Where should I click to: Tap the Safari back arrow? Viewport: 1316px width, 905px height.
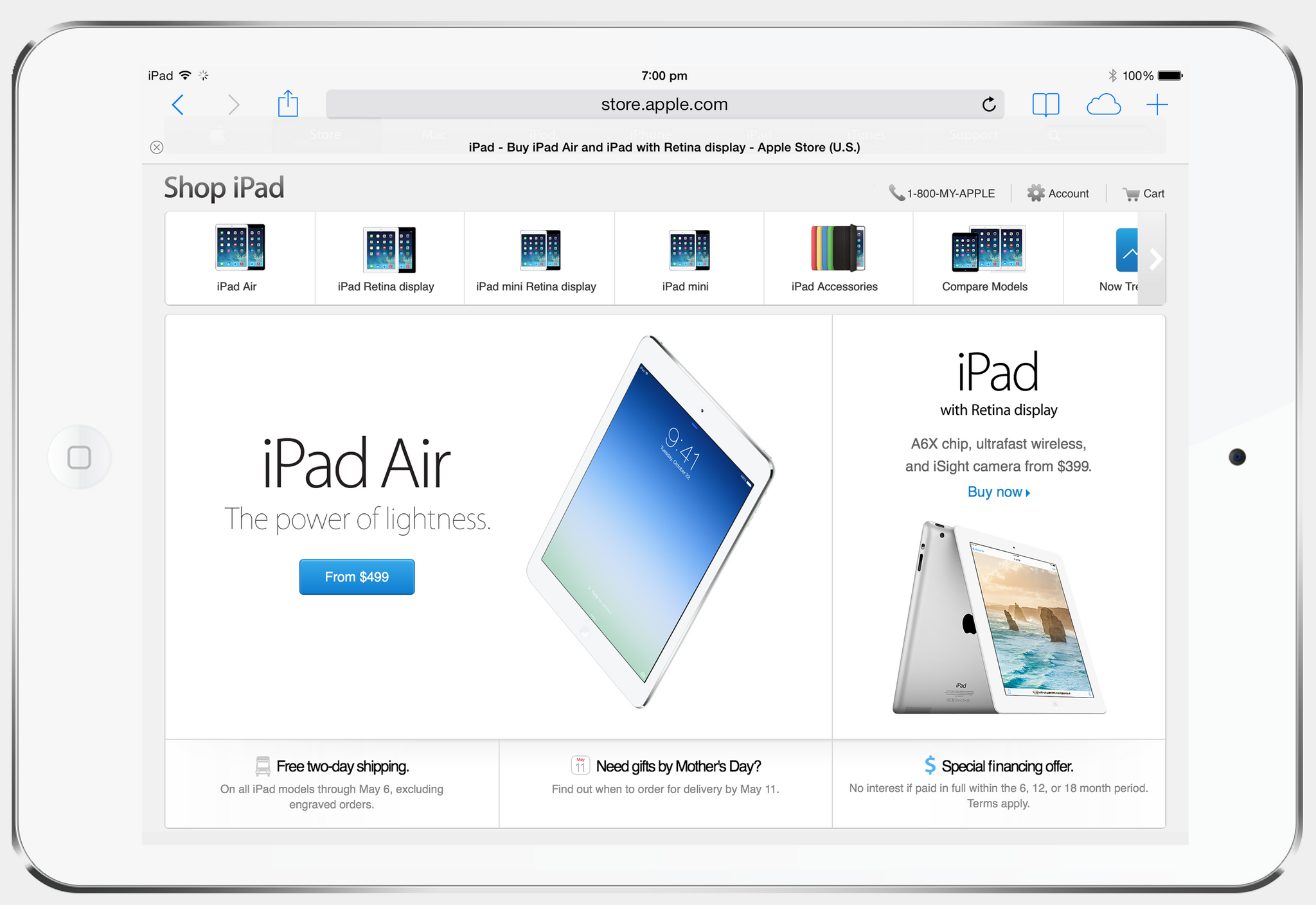[178, 105]
